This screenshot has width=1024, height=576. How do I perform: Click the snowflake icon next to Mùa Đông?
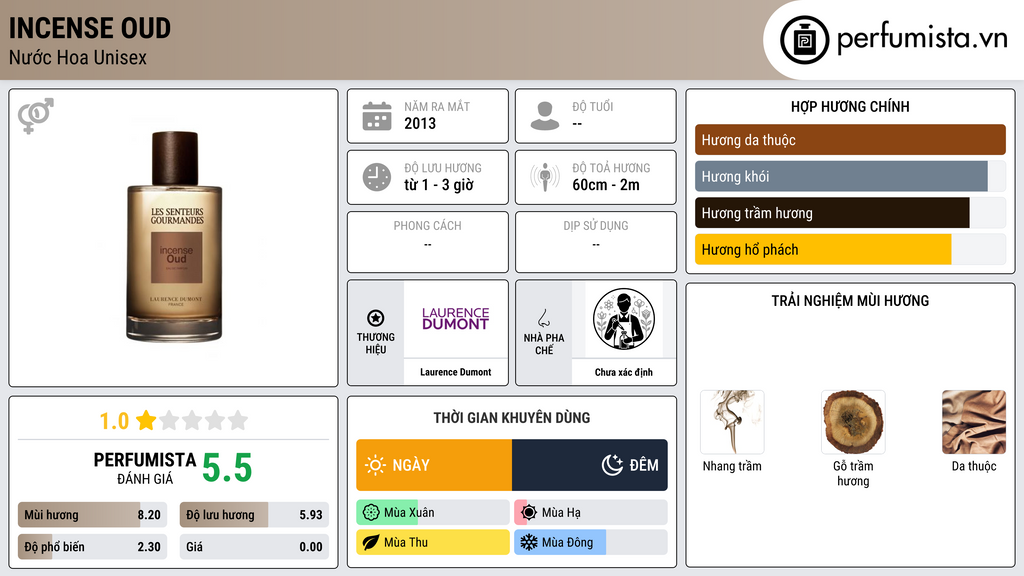529,542
